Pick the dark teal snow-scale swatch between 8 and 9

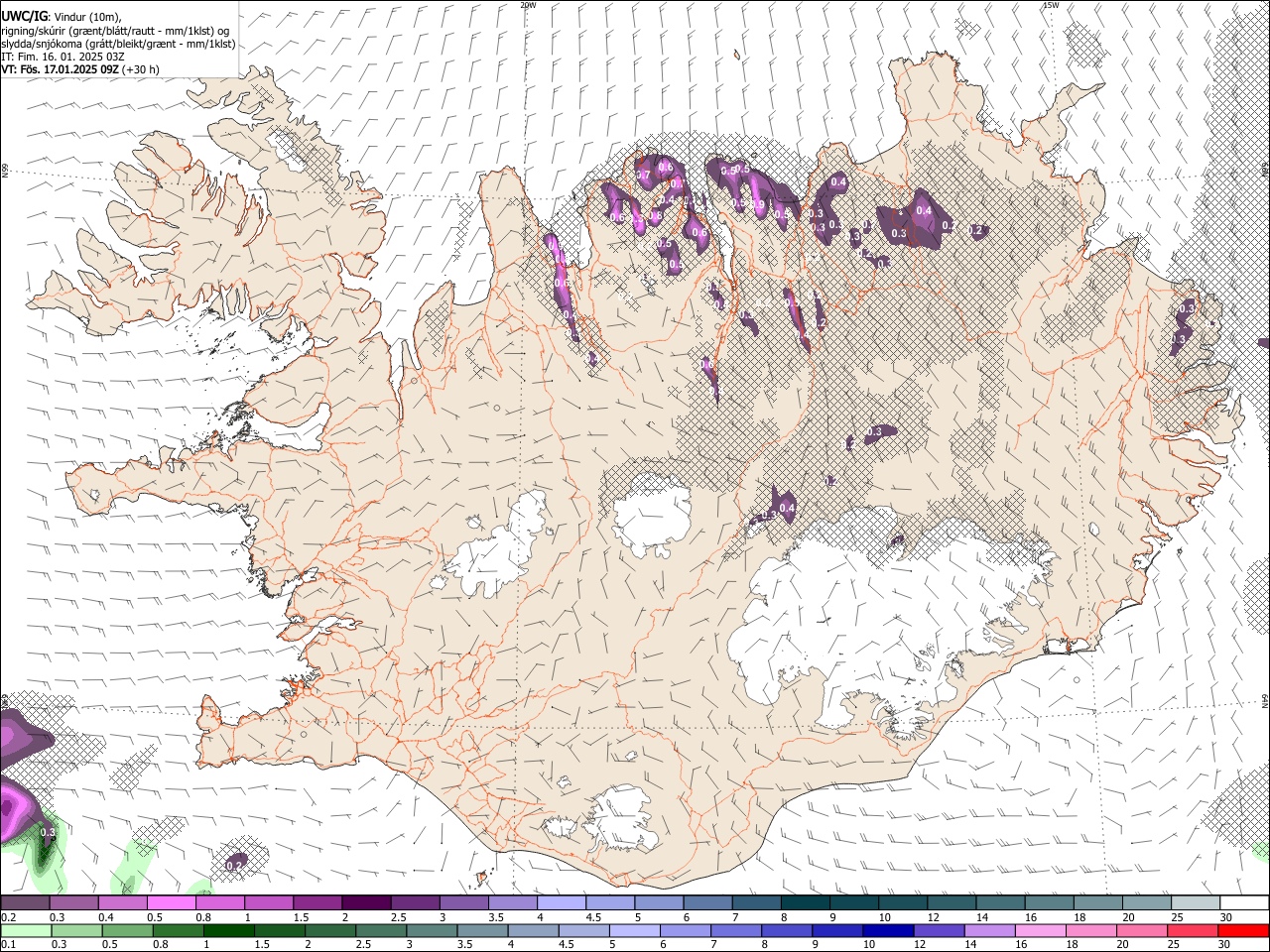(x=806, y=903)
